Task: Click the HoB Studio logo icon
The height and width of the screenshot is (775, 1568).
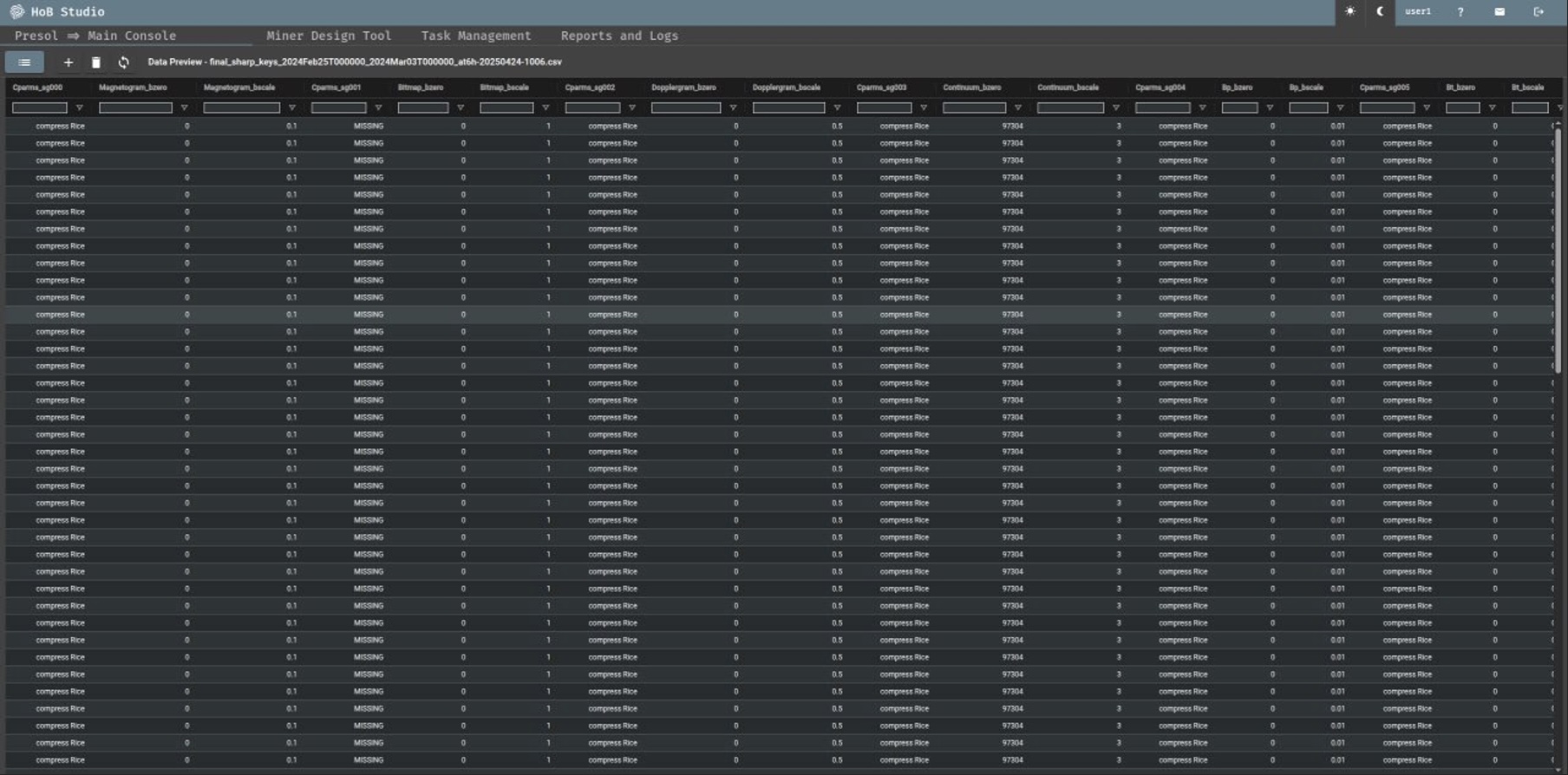Action: (16, 12)
